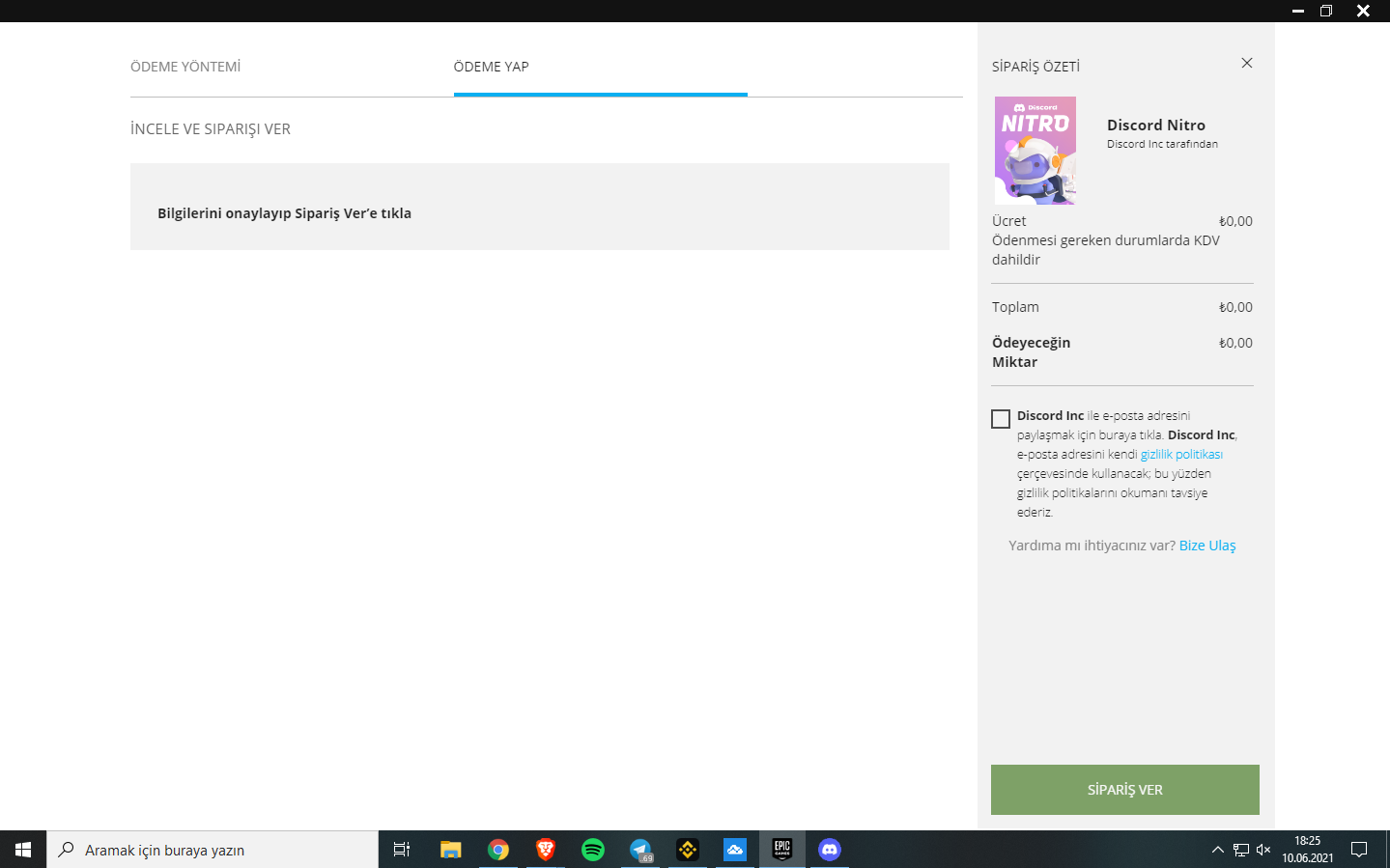Tick the Discord Inc e-mail sharing checkbox
Viewport: 1390px width, 868px height.
[x=1001, y=419]
